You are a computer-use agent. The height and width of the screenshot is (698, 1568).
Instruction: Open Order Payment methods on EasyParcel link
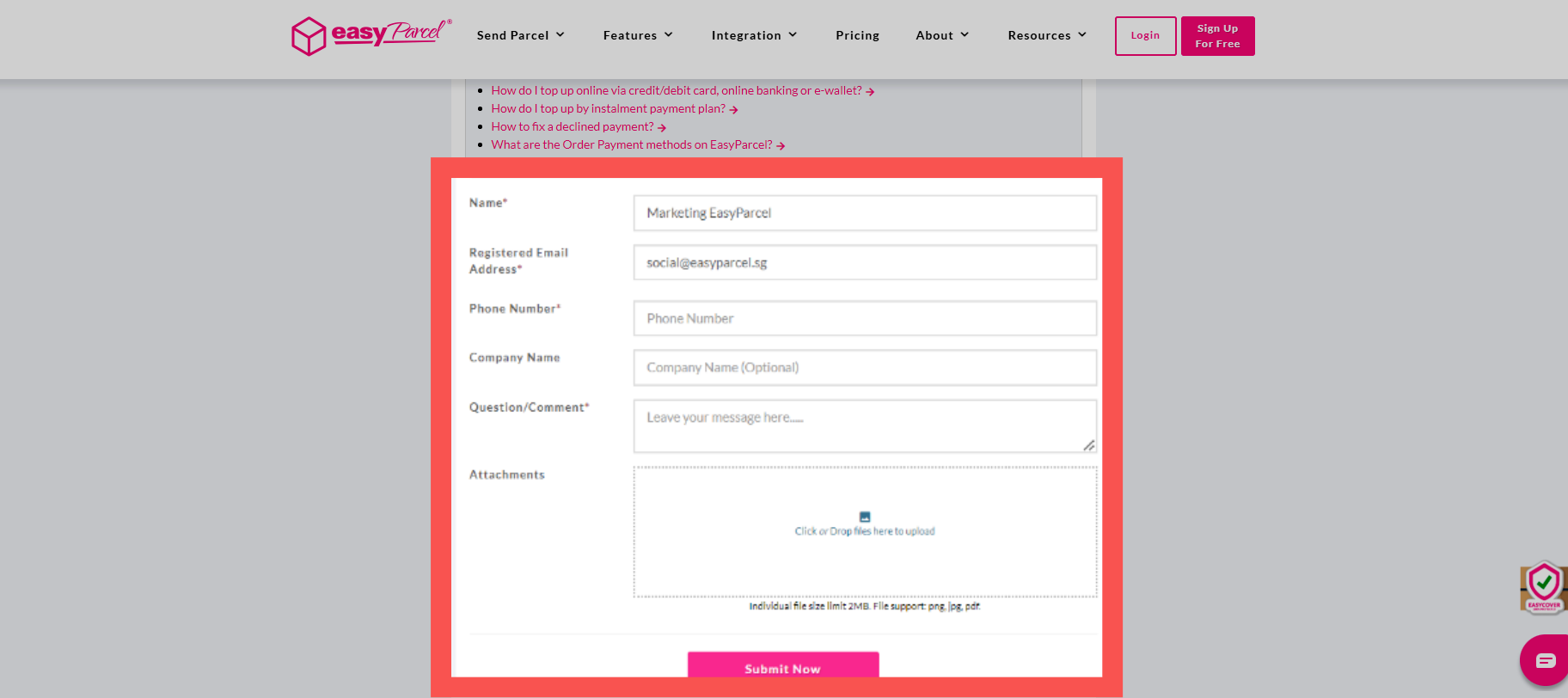[638, 144]
